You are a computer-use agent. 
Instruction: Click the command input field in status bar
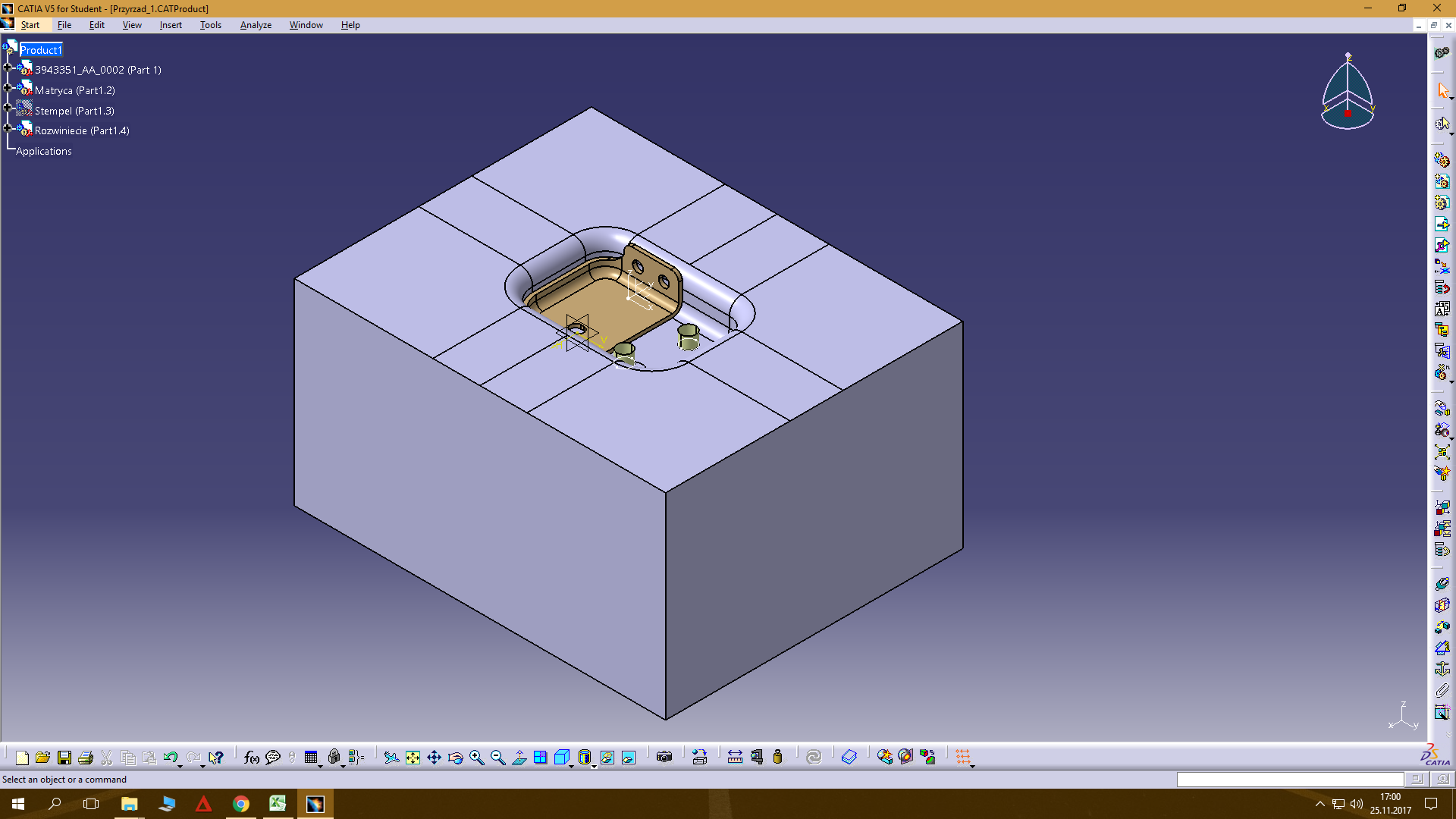click(1289, 780)
